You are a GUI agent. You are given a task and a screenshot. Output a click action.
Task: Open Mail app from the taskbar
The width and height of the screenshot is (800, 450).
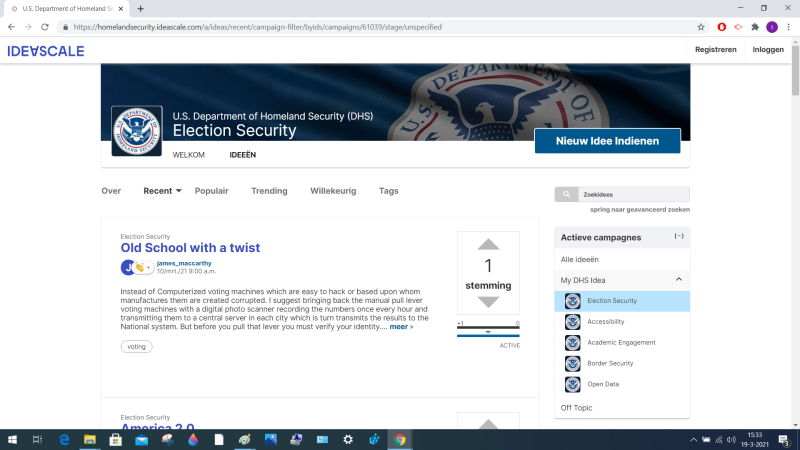coord(141,439)
